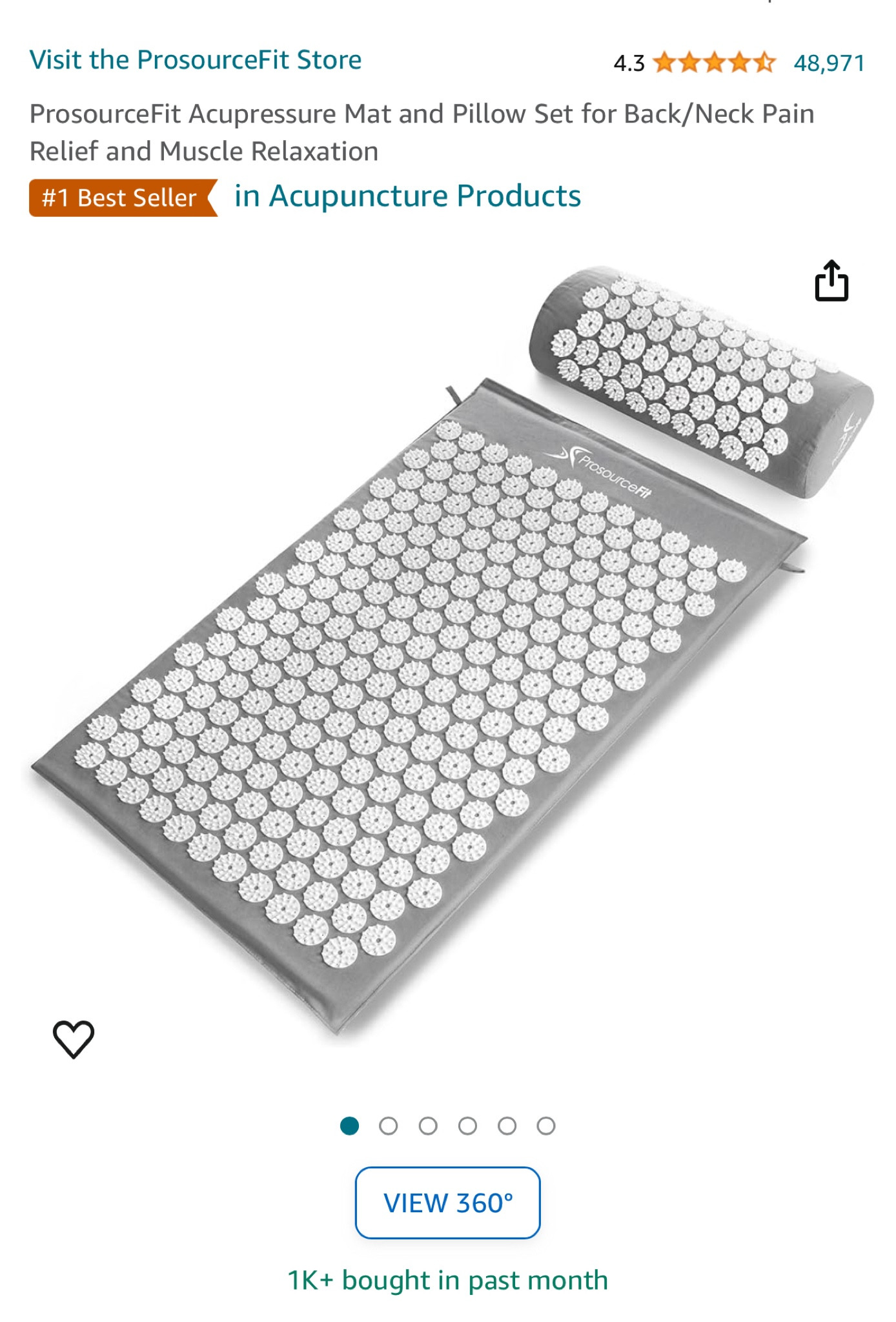Screen dimensions: 896x1322
Task: Add item to wishlist with heart icon
Action: coord(74,1039)
